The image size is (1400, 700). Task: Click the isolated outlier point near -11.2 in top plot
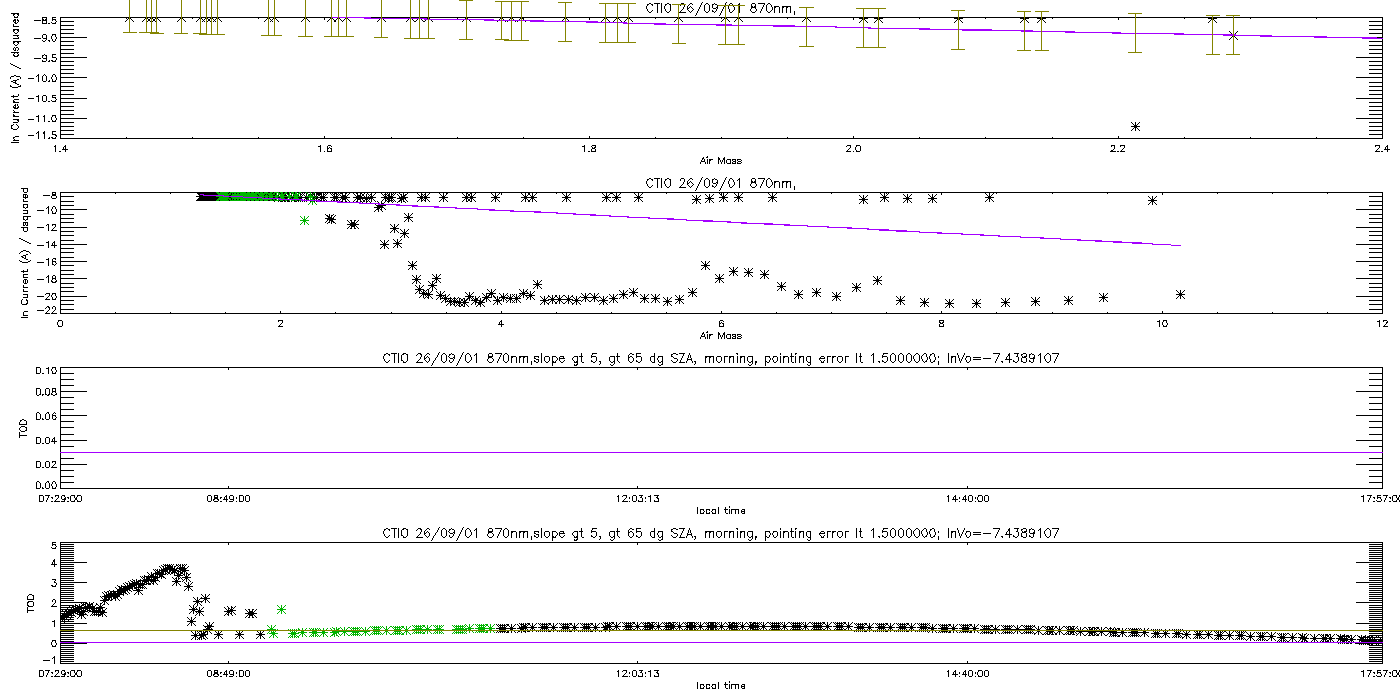pos(1135,126)
